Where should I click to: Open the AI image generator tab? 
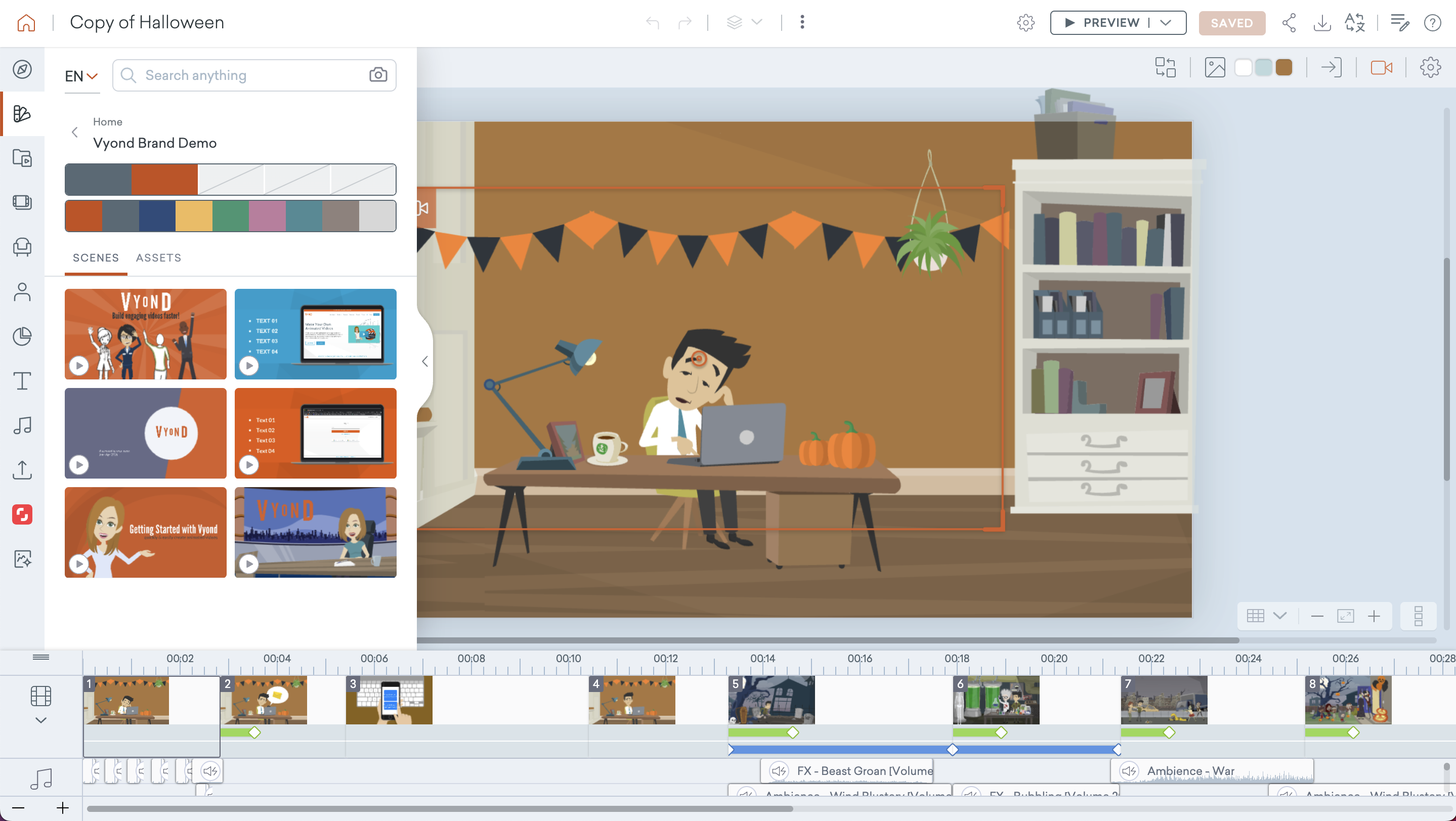[x=22, y=559]
